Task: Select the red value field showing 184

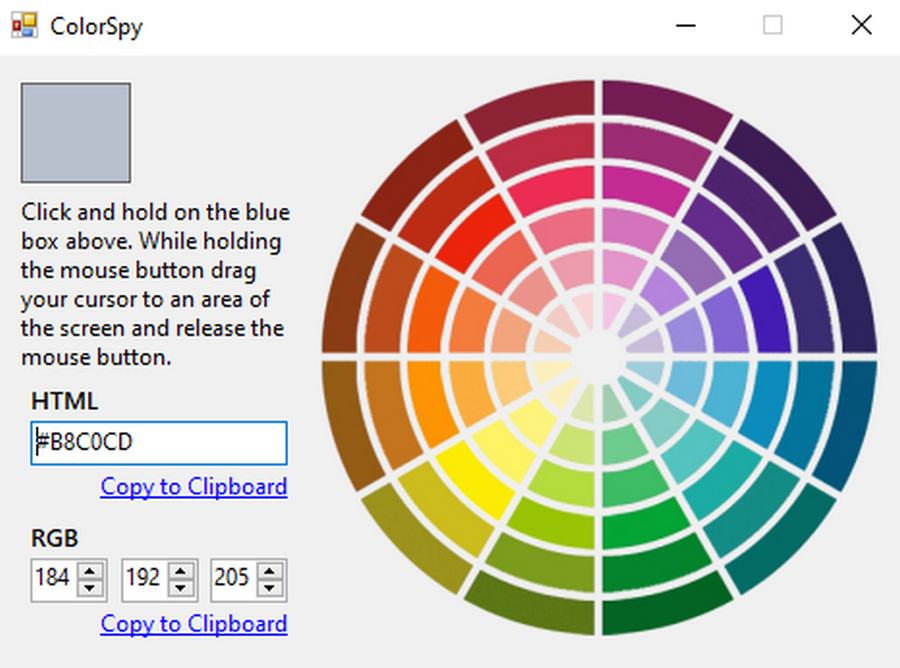Action: 53,579
